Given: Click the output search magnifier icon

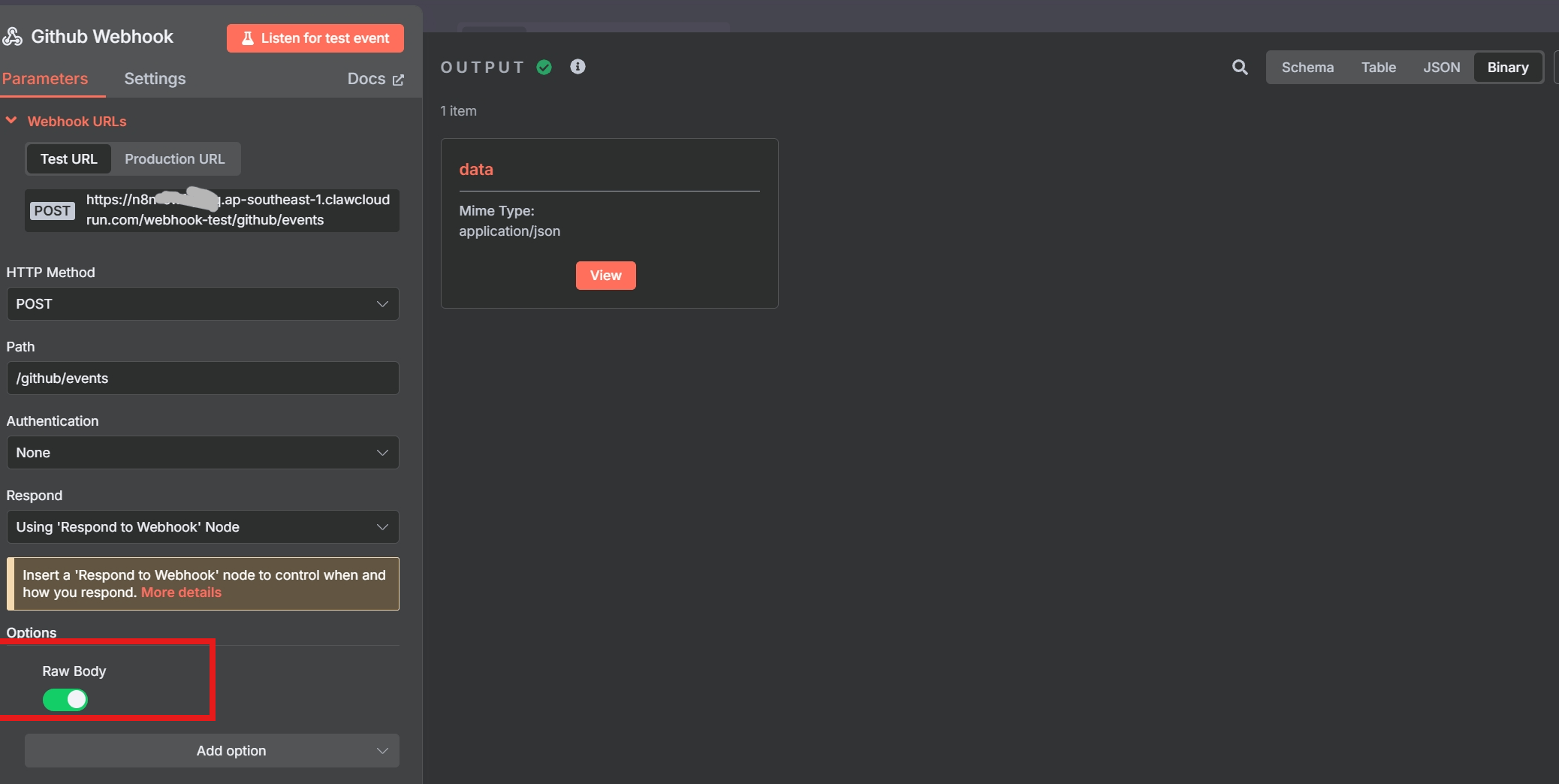Looking at the screenshot, I should pos(1240,68).
